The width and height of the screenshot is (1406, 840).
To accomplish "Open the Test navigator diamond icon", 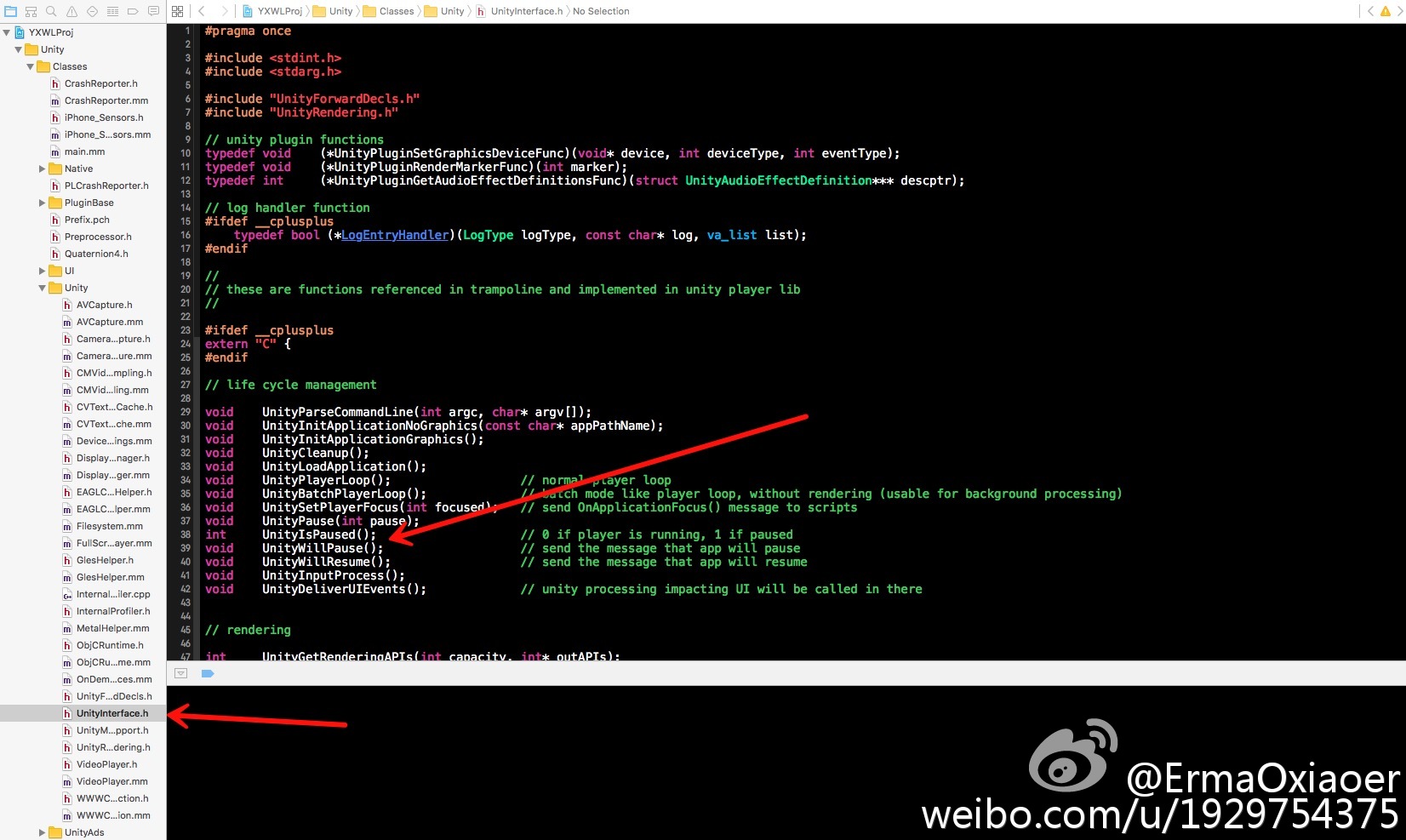I will click(92, 11).
